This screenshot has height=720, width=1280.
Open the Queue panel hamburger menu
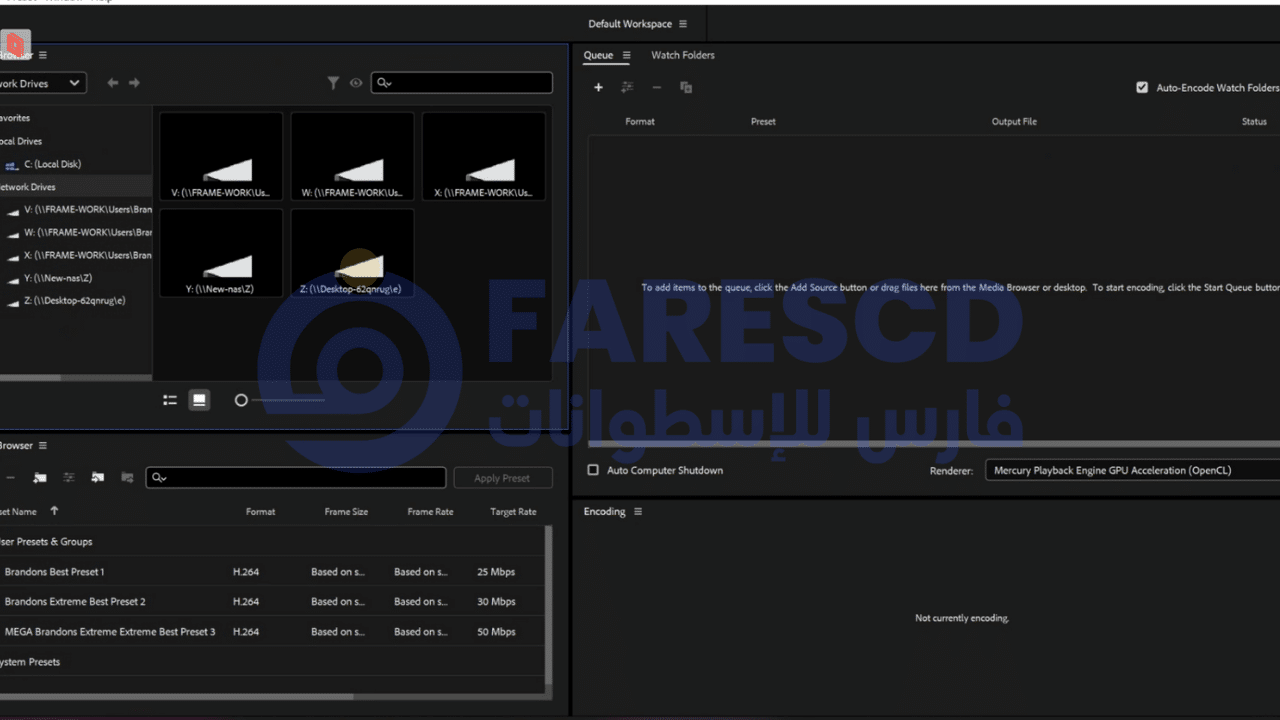tap(627, 55)
